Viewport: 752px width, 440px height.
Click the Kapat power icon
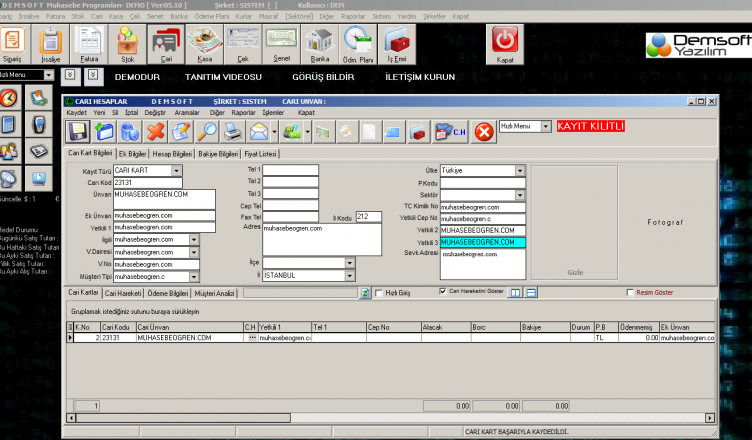[x=505, y=45]
